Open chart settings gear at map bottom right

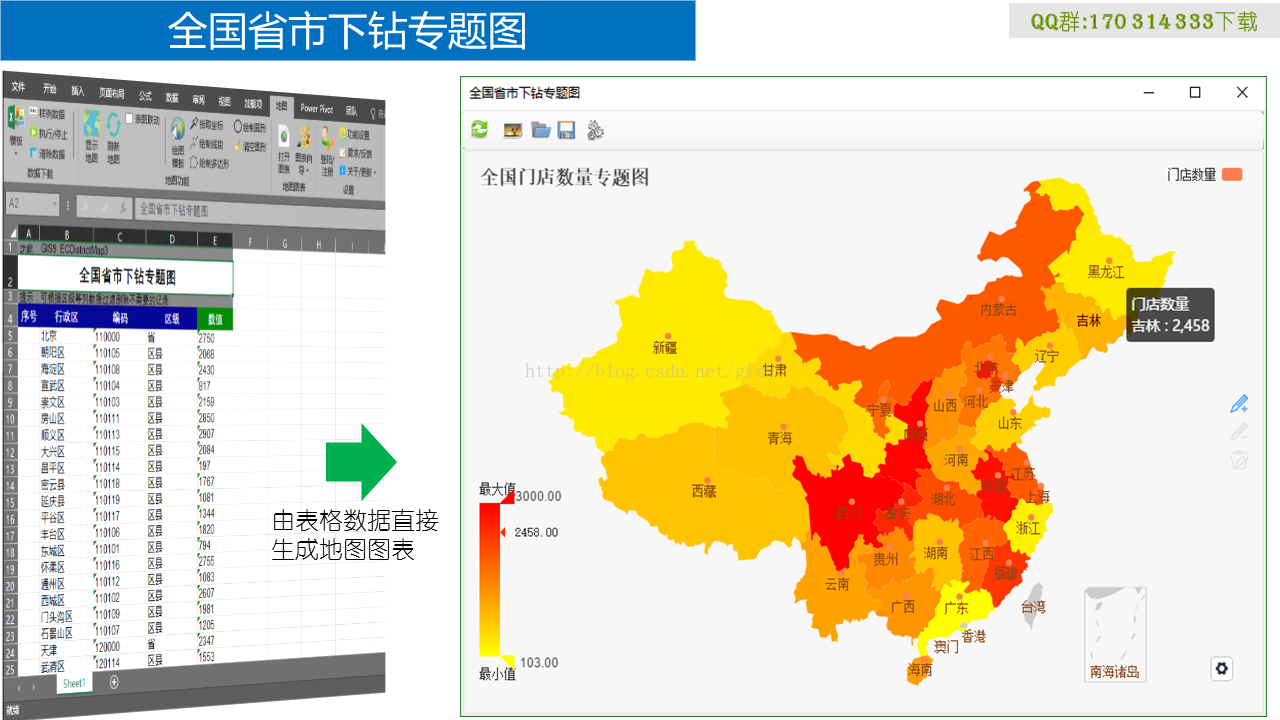1221,669
